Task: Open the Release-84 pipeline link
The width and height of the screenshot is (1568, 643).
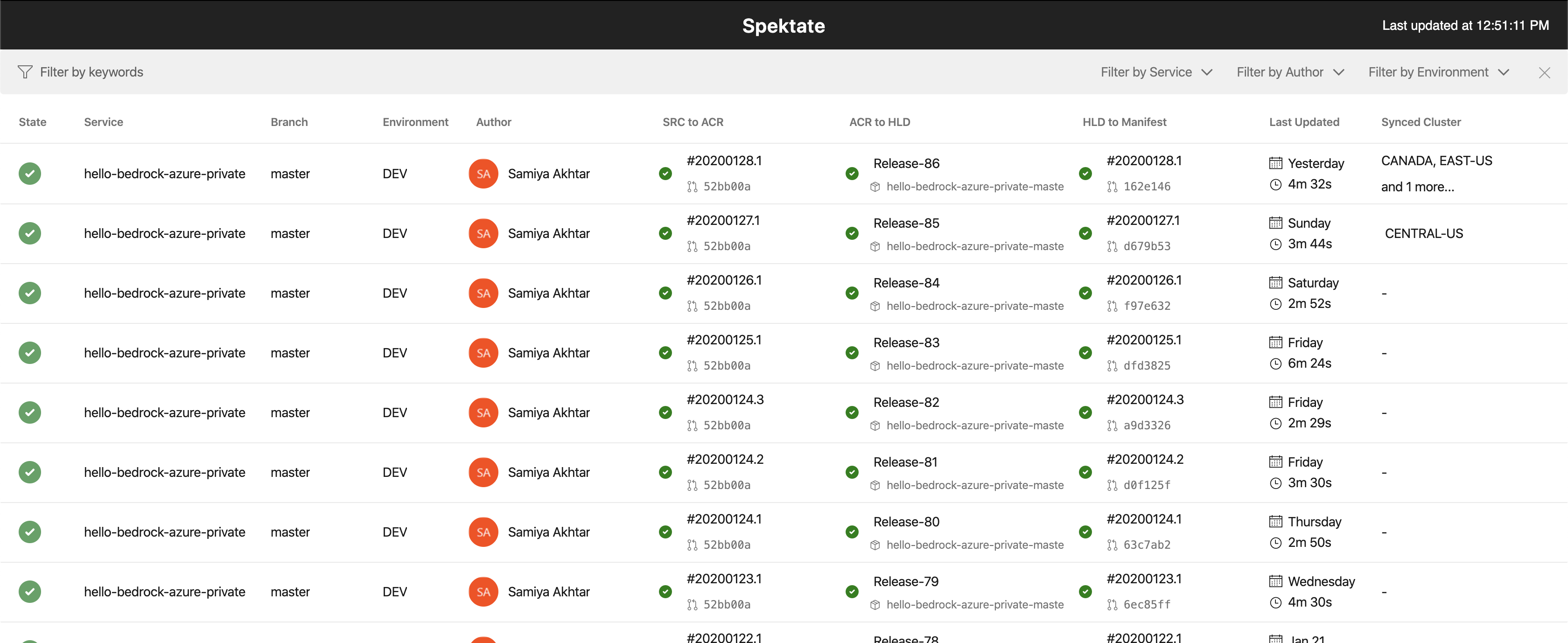Action: (906, 282)
